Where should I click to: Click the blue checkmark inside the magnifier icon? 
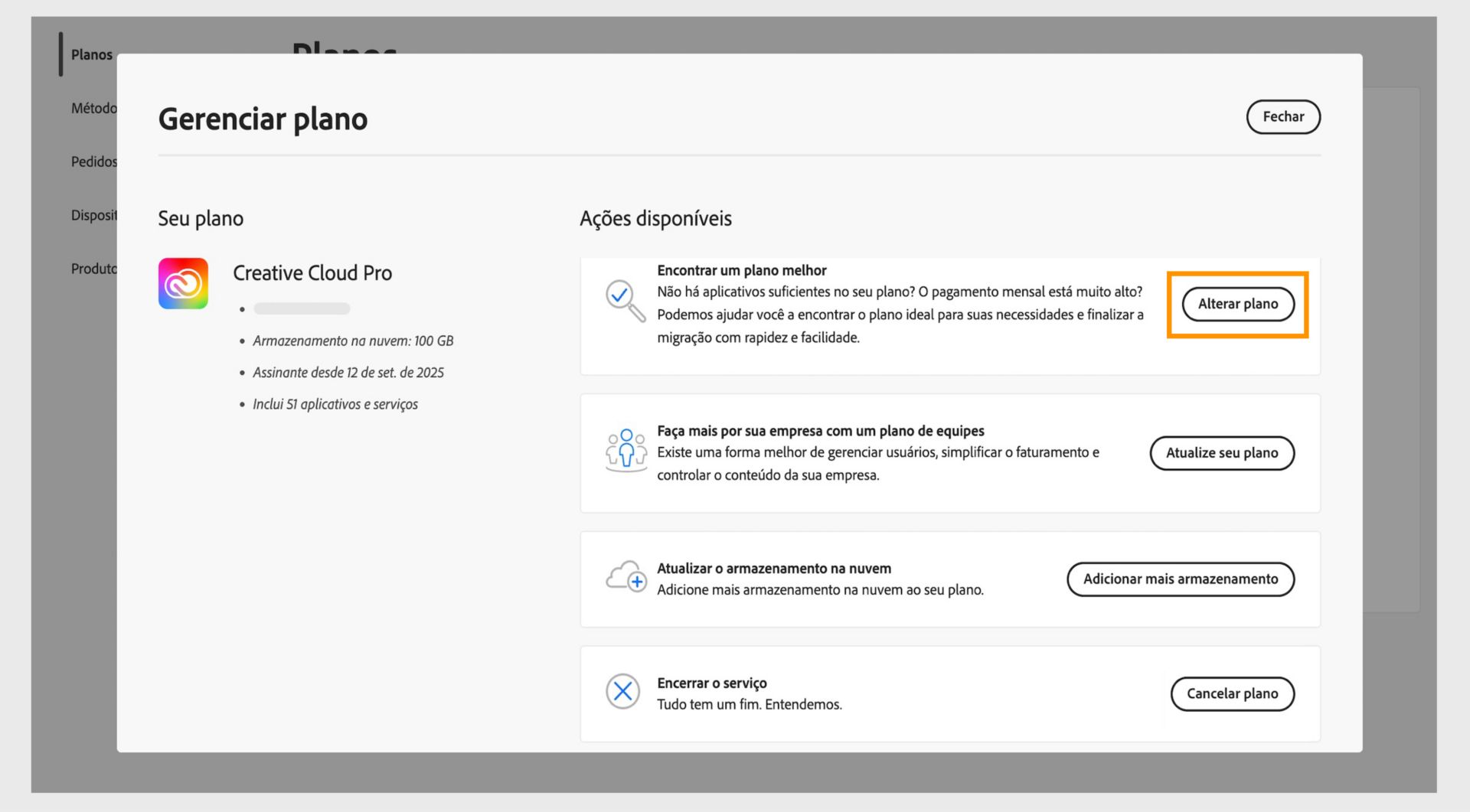621,294
